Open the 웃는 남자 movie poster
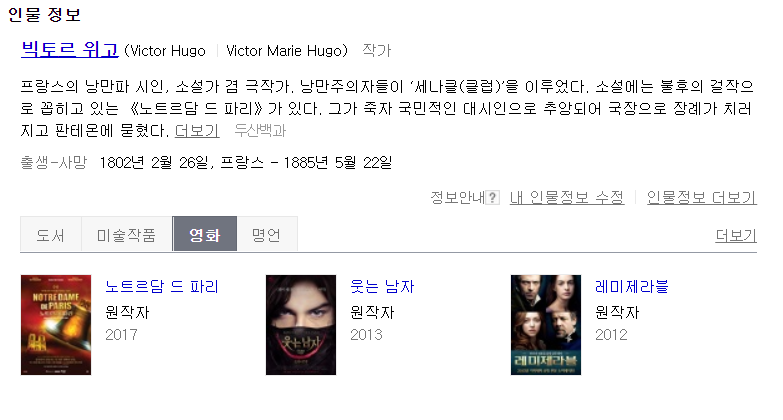This screenshot has width=783, height=420. pyautogui.click(x=301, y=325)
